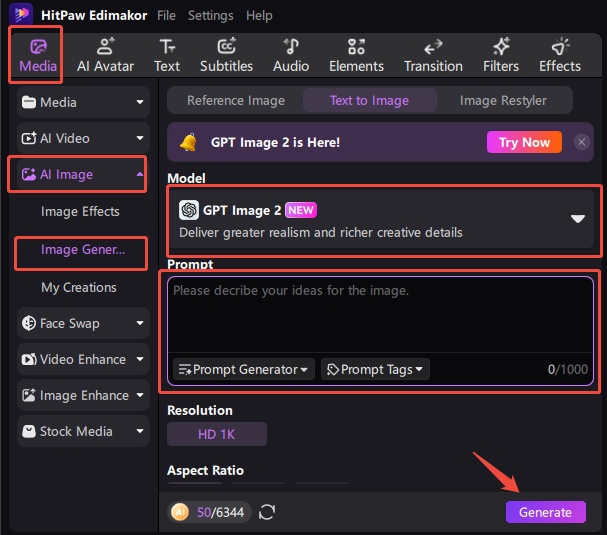The width and height of the screenshot is (607, 535).
Task: Expand the Media sidebar section
Action: point(83,102)
